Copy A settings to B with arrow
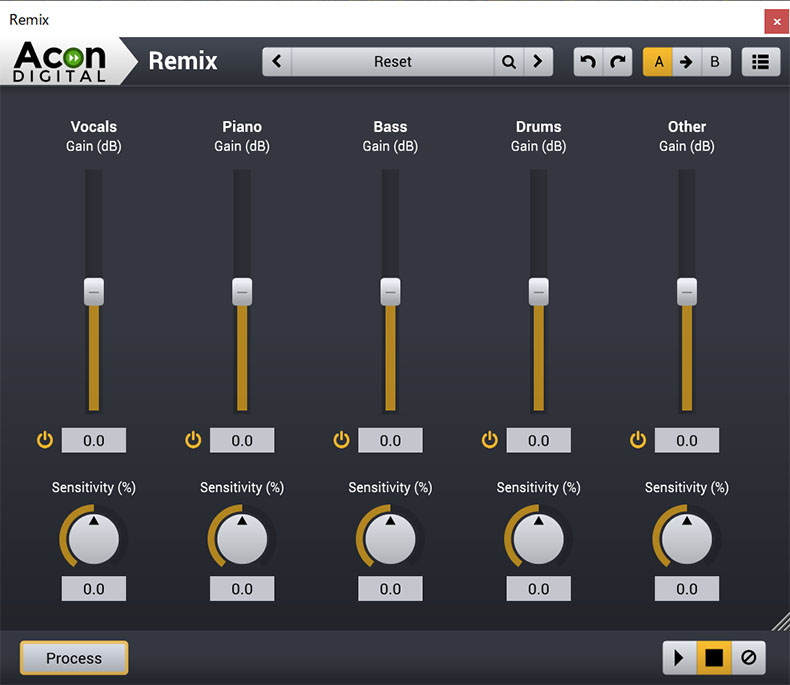790x685 pixels. (686, 61)
